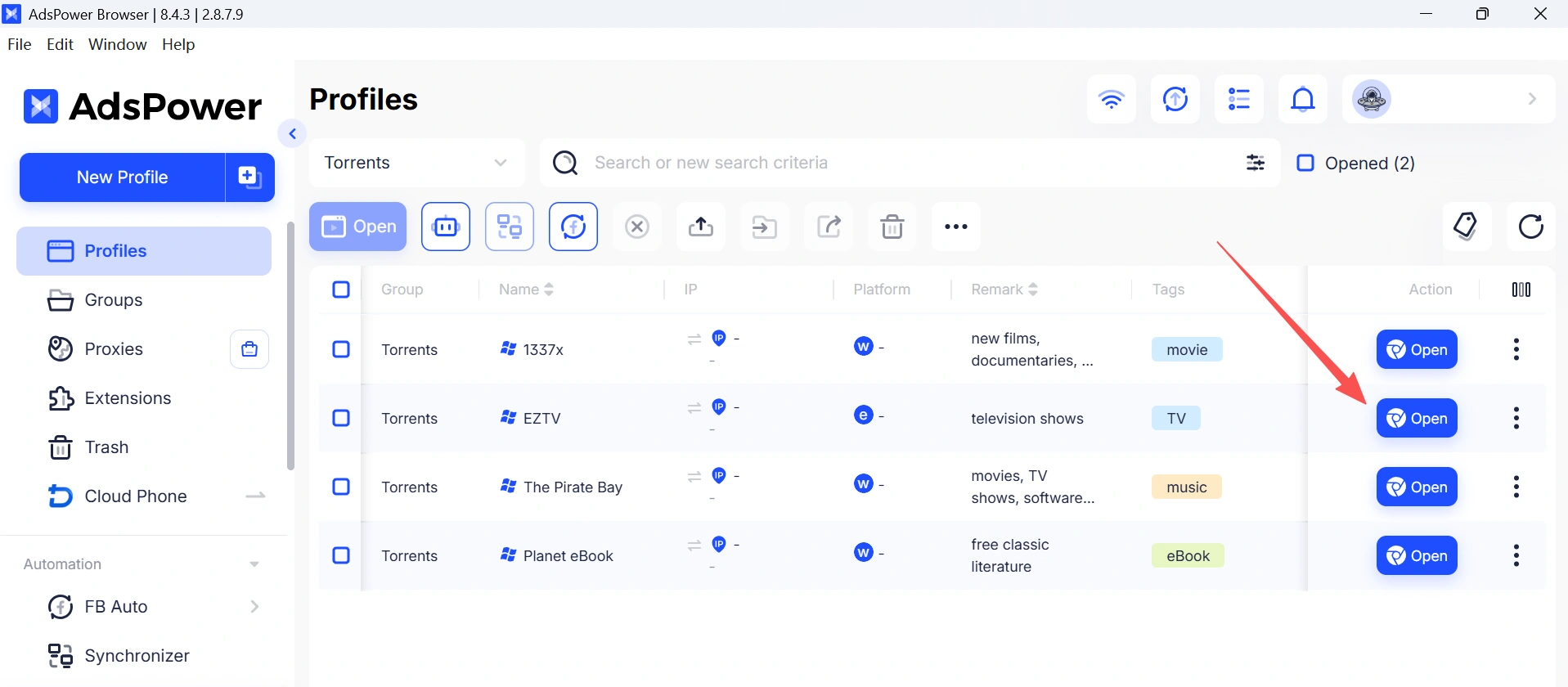Open Trash in the sidebar
1568x687 pixels.
tap(144, 447)
